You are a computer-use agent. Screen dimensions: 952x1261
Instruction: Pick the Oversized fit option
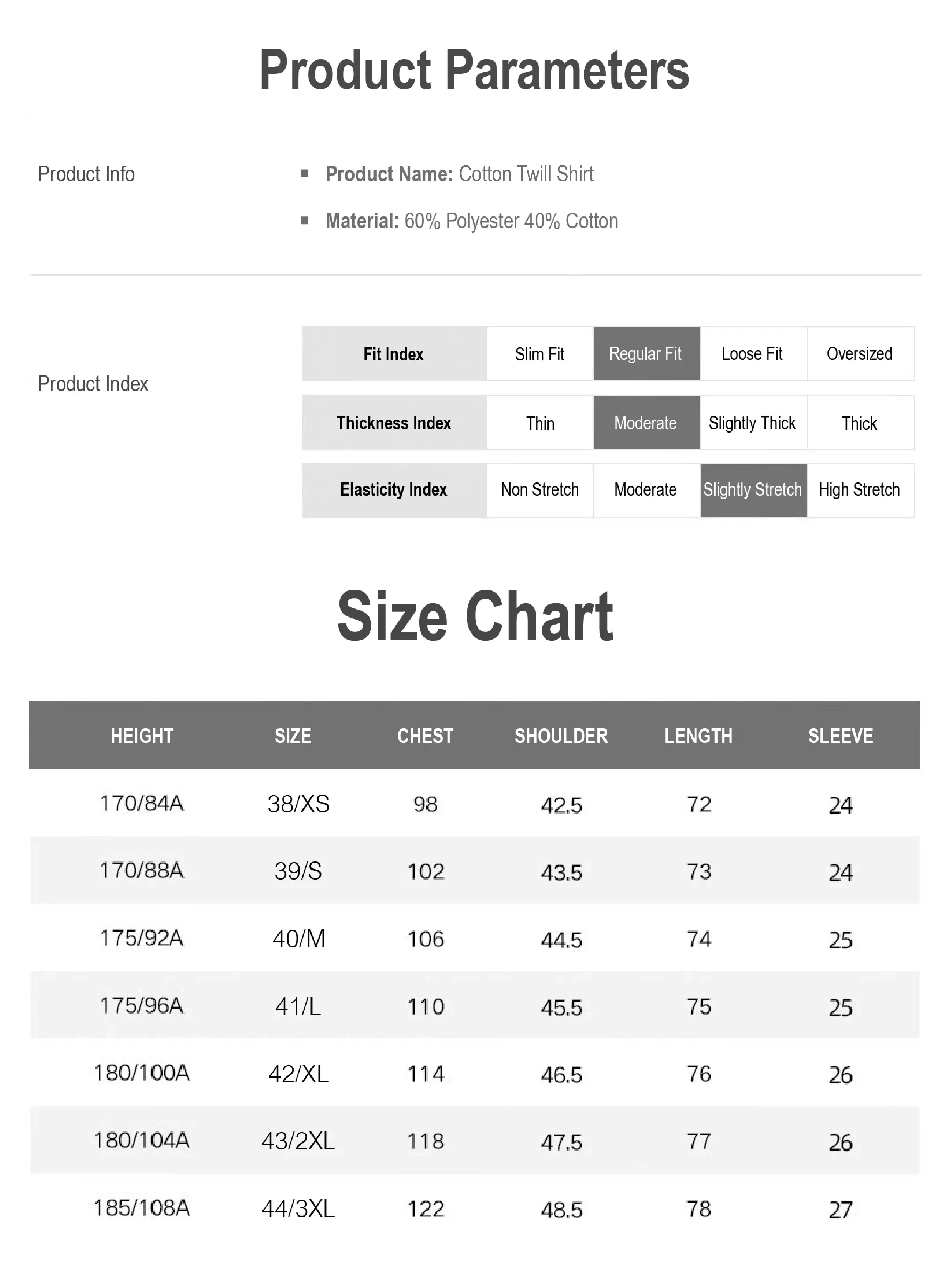[x=859, y=354]
